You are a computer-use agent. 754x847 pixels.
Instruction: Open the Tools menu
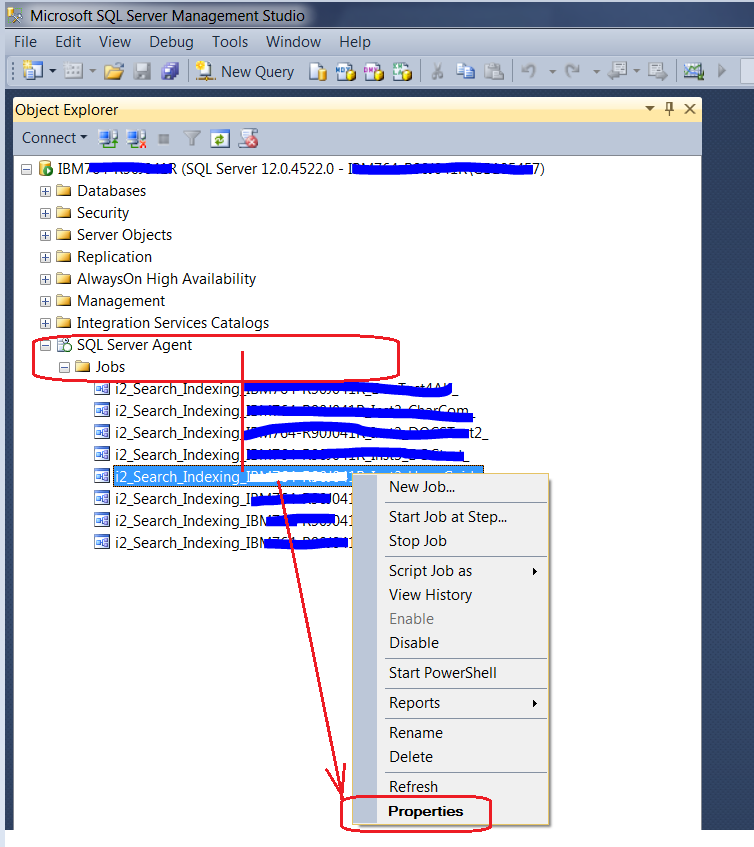click(x=230, y=42)
